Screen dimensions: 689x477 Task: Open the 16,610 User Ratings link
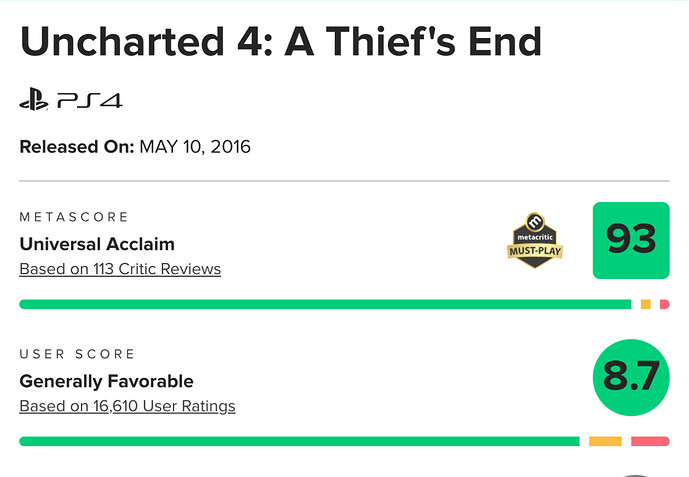point(127,406)
